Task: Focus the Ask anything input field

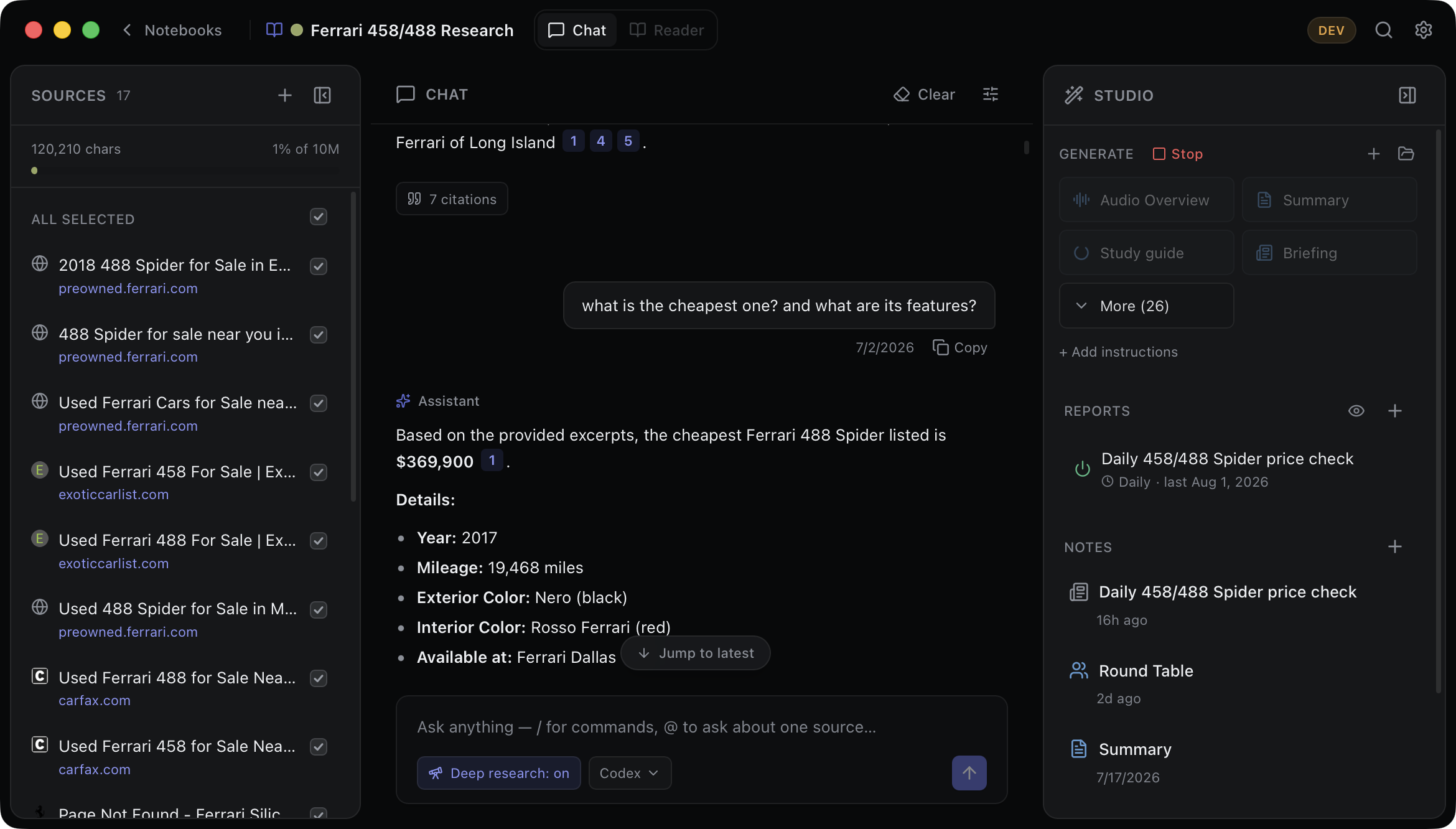Action: click(701, 727)
